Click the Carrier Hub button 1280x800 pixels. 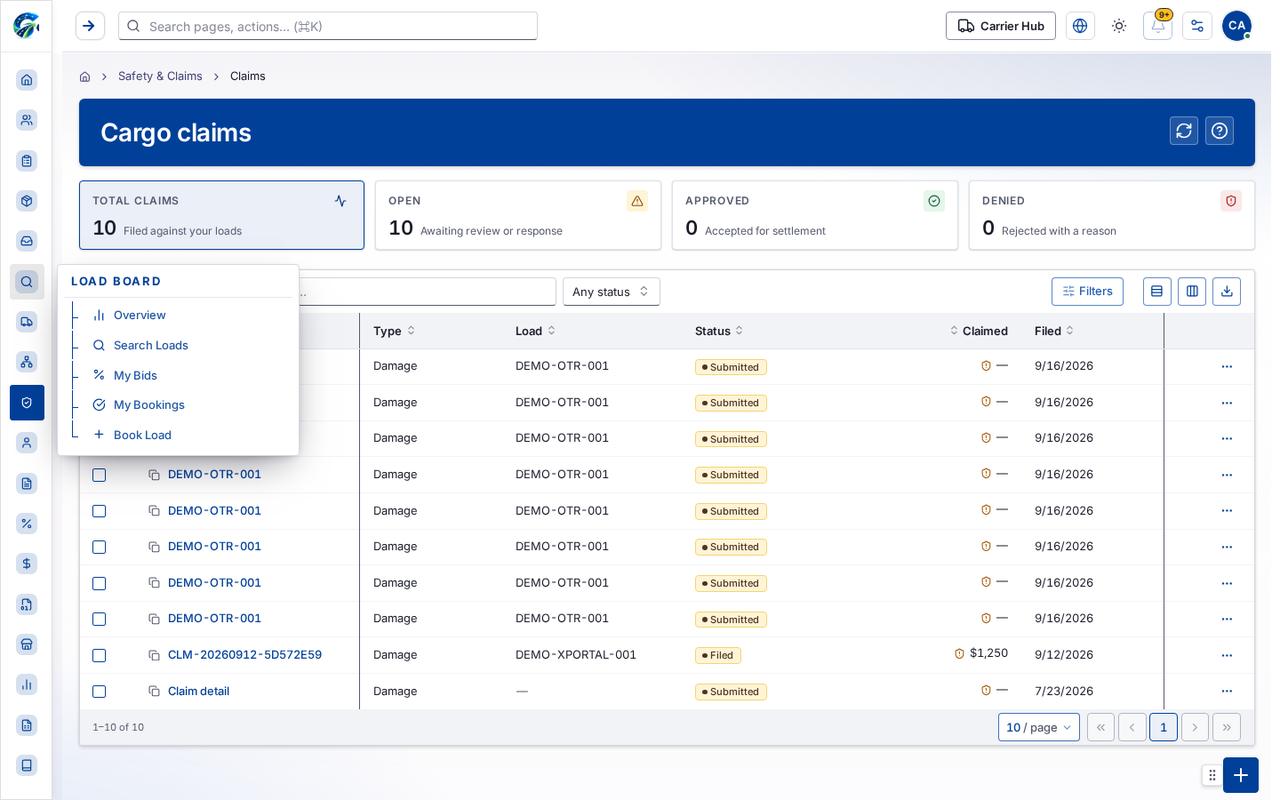click(1001, 26)
